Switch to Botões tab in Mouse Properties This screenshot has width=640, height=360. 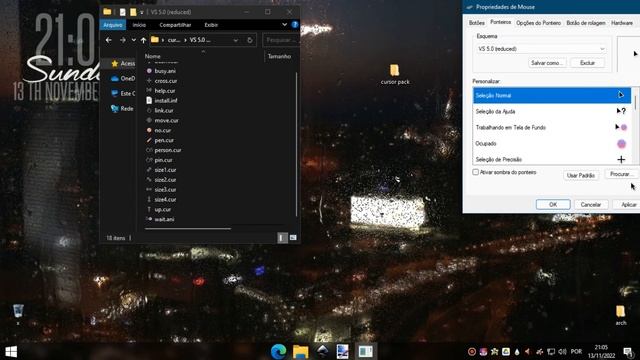pos(476,23)
